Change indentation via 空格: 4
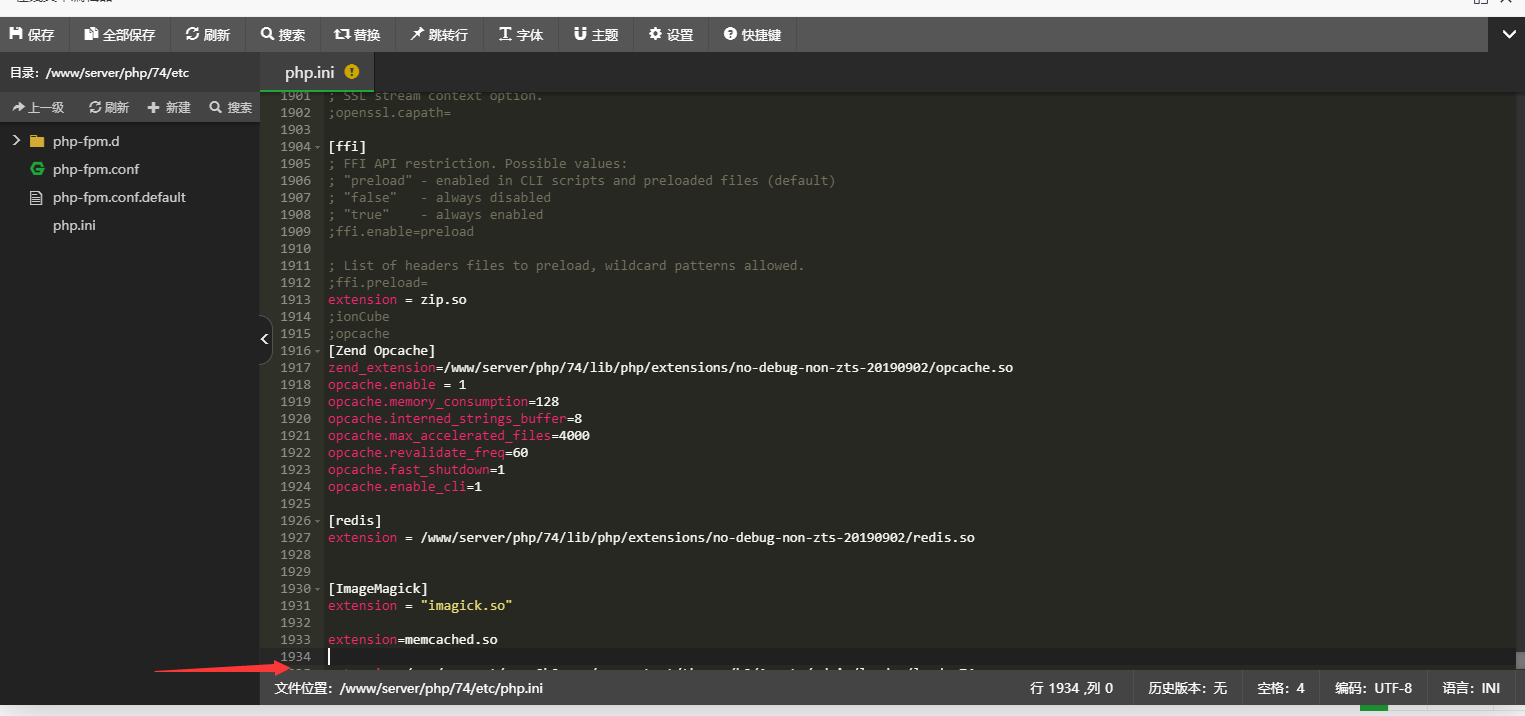This screenshot has height=716, width=1525. [1281, 688]
